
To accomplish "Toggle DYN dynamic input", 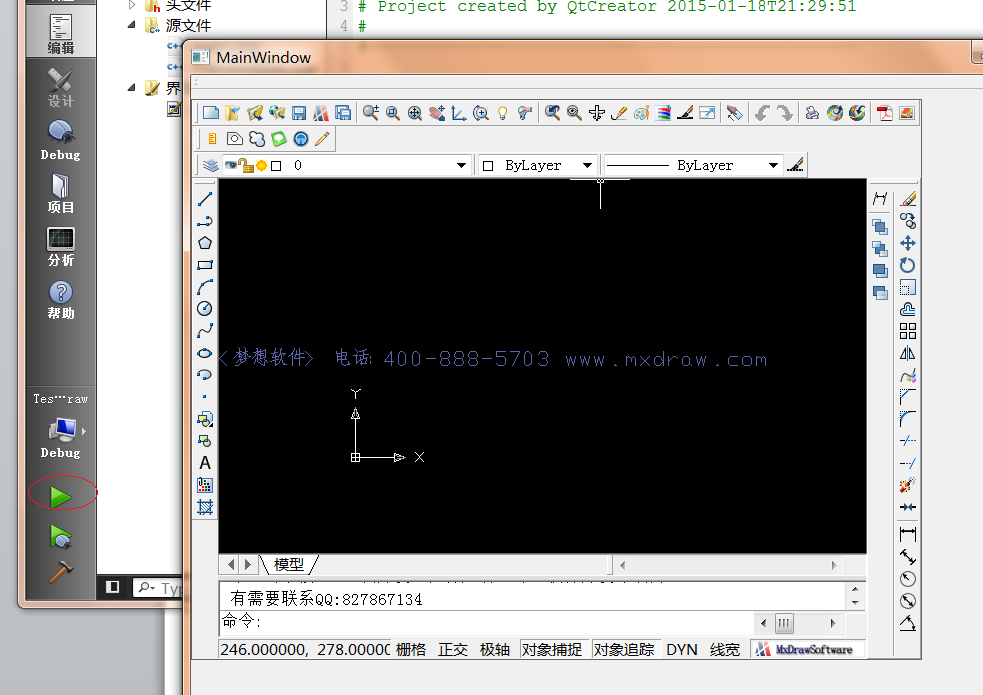I will point(682,650).
